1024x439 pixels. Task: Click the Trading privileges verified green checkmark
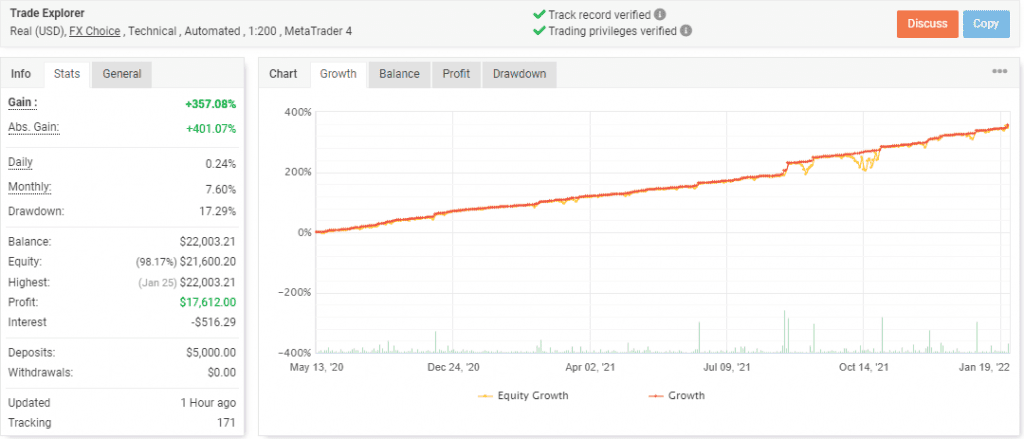point(539,30)
